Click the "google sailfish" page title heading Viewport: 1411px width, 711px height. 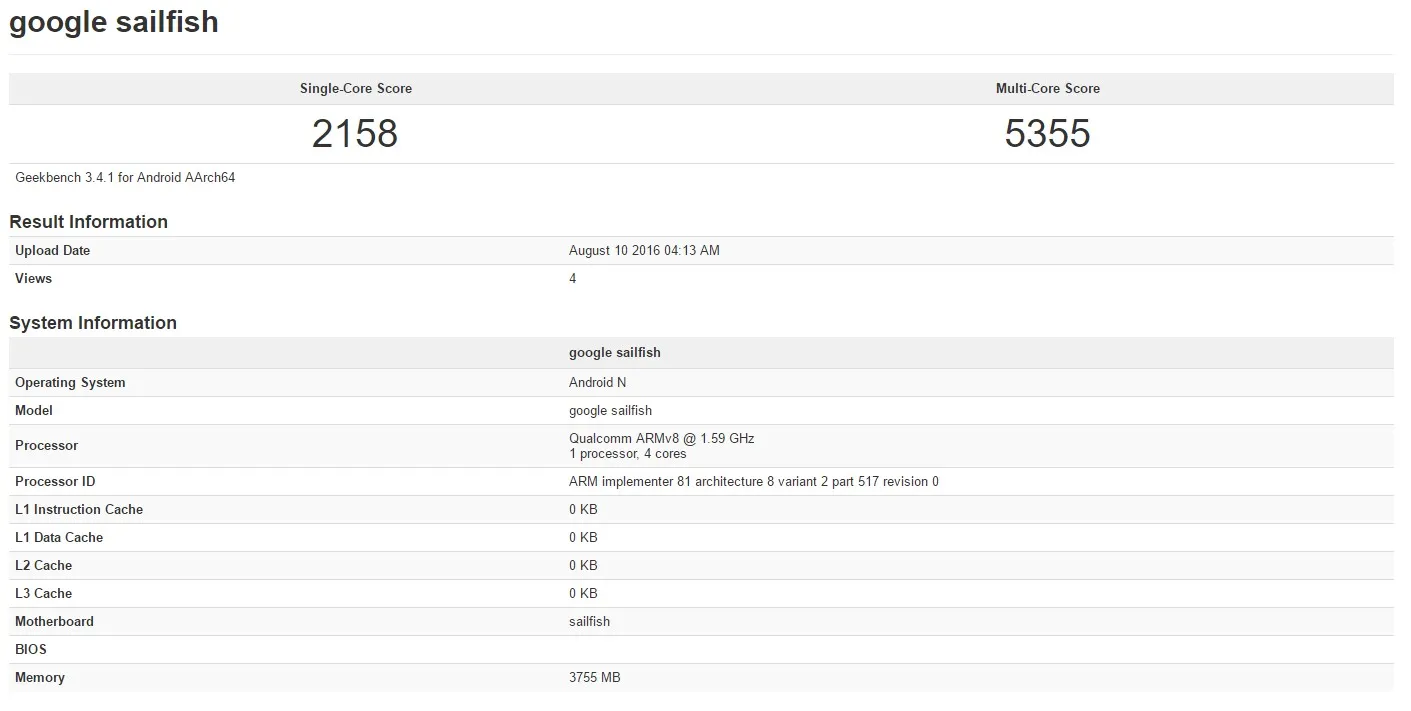(x=114, y=22)
